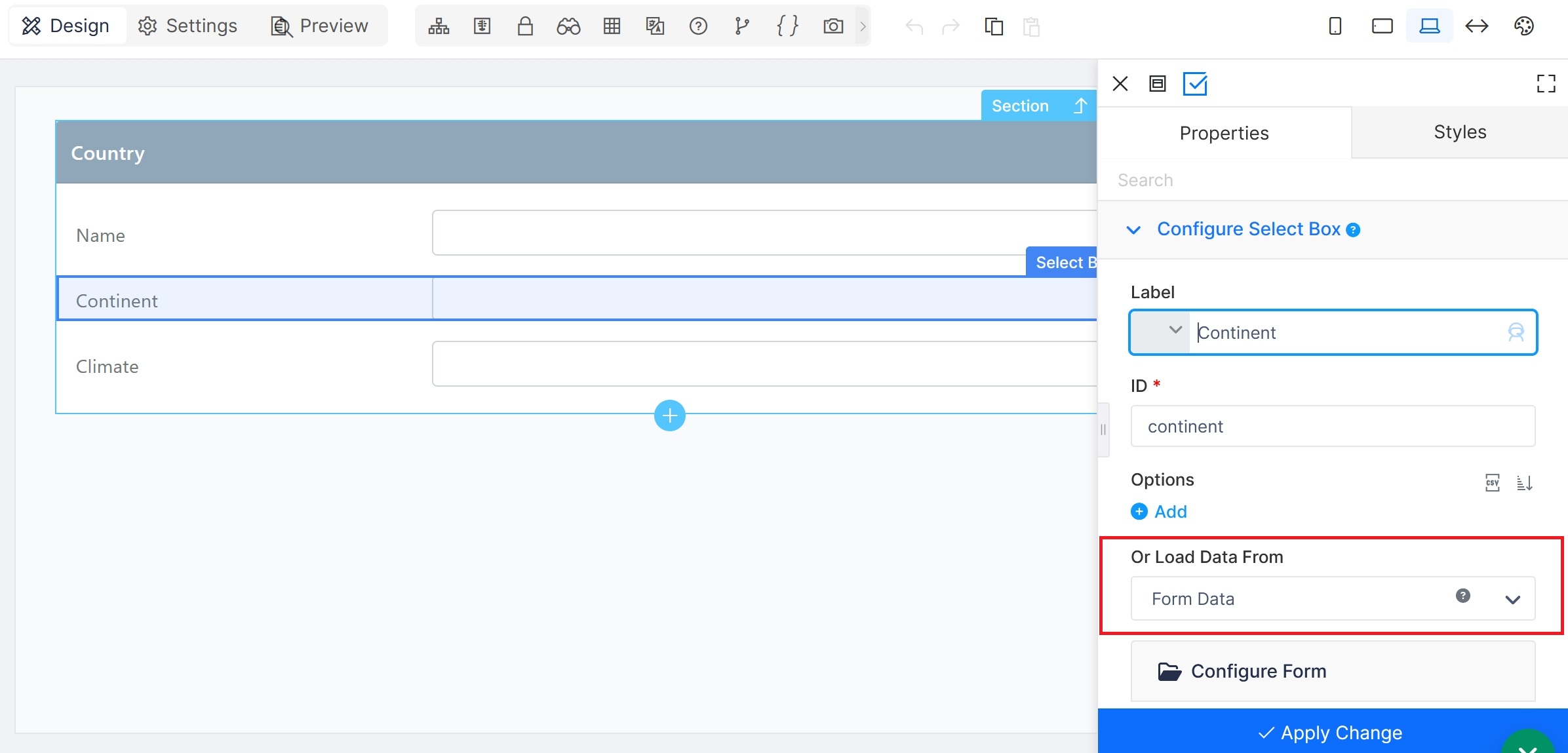
Task: Click Apply Change button
Action: [x=1333, y=732]
